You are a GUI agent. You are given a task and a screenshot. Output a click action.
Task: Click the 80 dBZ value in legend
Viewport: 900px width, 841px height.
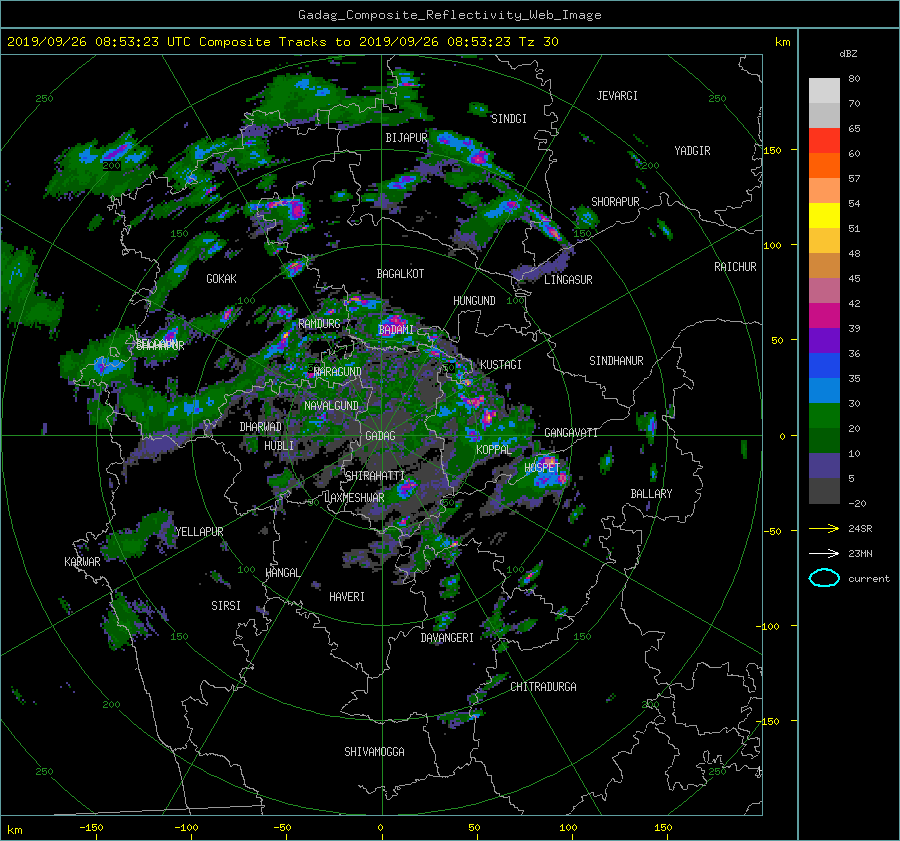point(854,79)
